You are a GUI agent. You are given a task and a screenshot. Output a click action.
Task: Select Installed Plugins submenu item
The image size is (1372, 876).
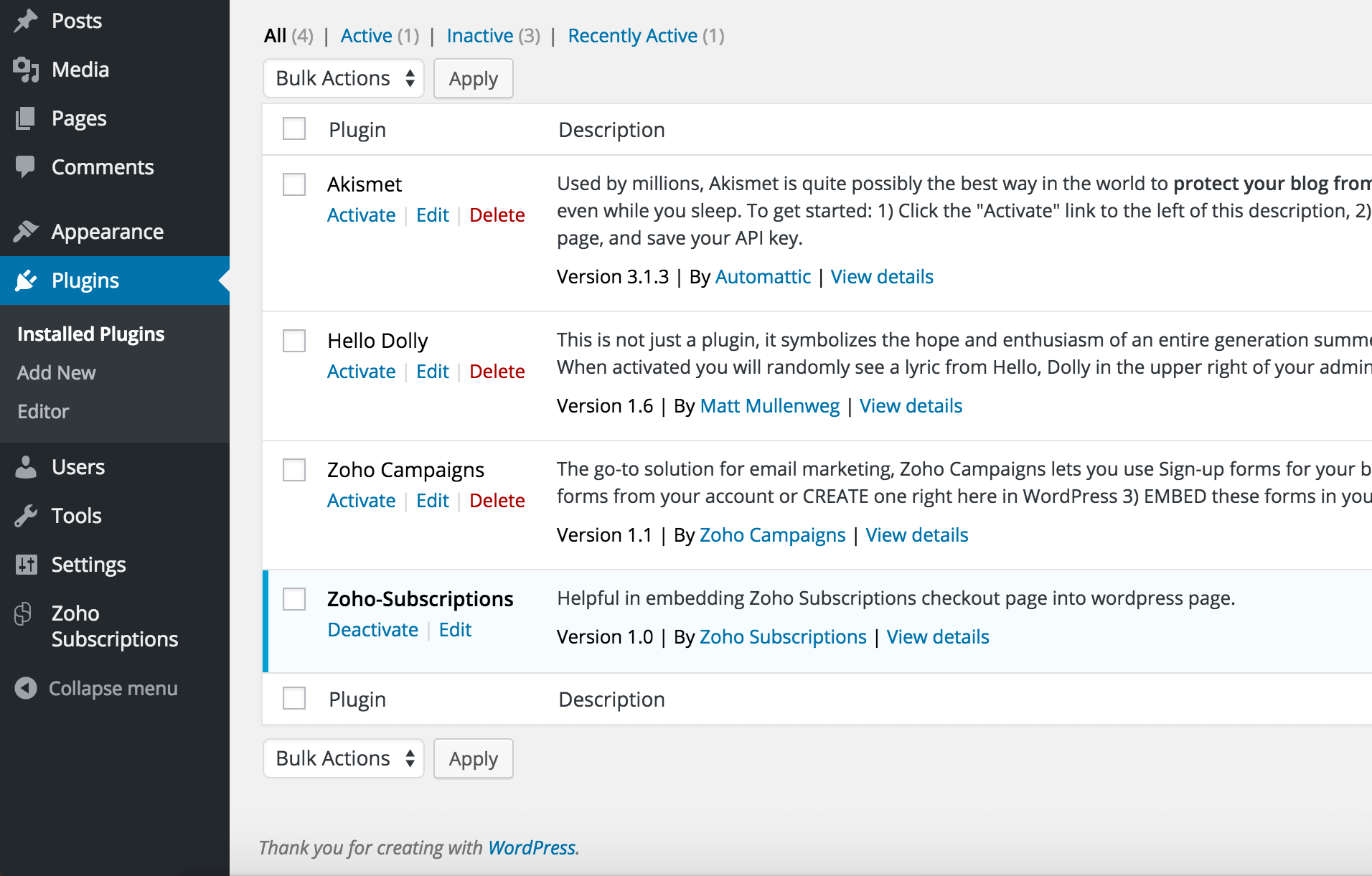pyautogui.click(x=91, y=334)
